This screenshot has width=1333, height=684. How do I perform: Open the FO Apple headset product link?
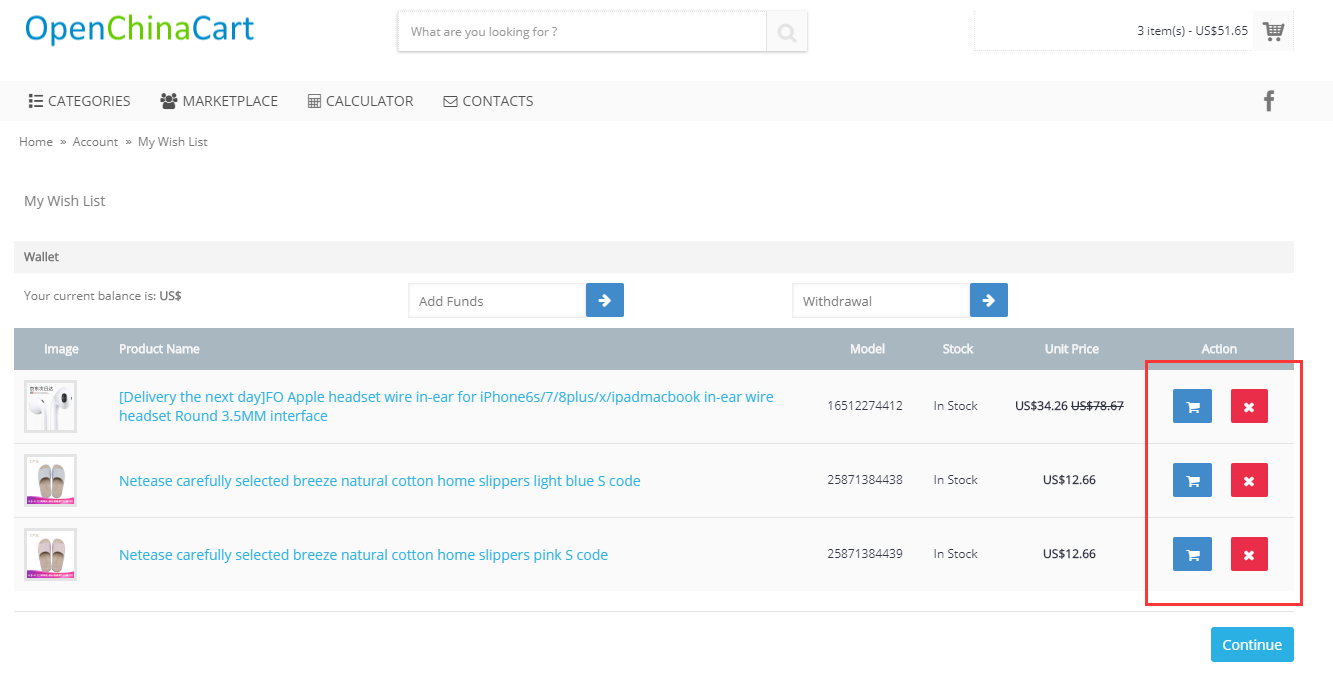[446, 406]
